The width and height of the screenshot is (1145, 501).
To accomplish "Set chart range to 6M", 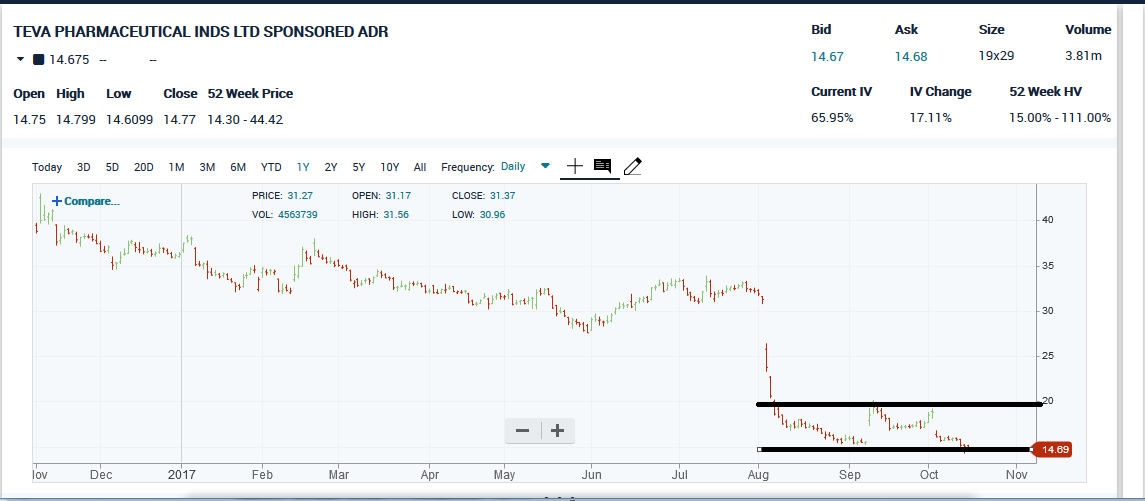I will [238, 167].
